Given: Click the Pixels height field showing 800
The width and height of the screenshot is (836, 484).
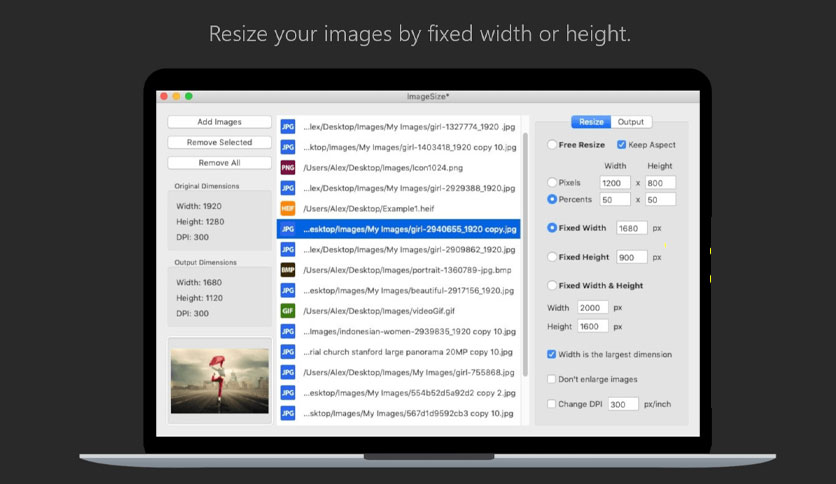Looking at the screenshot, I should [x=660, y=183].
